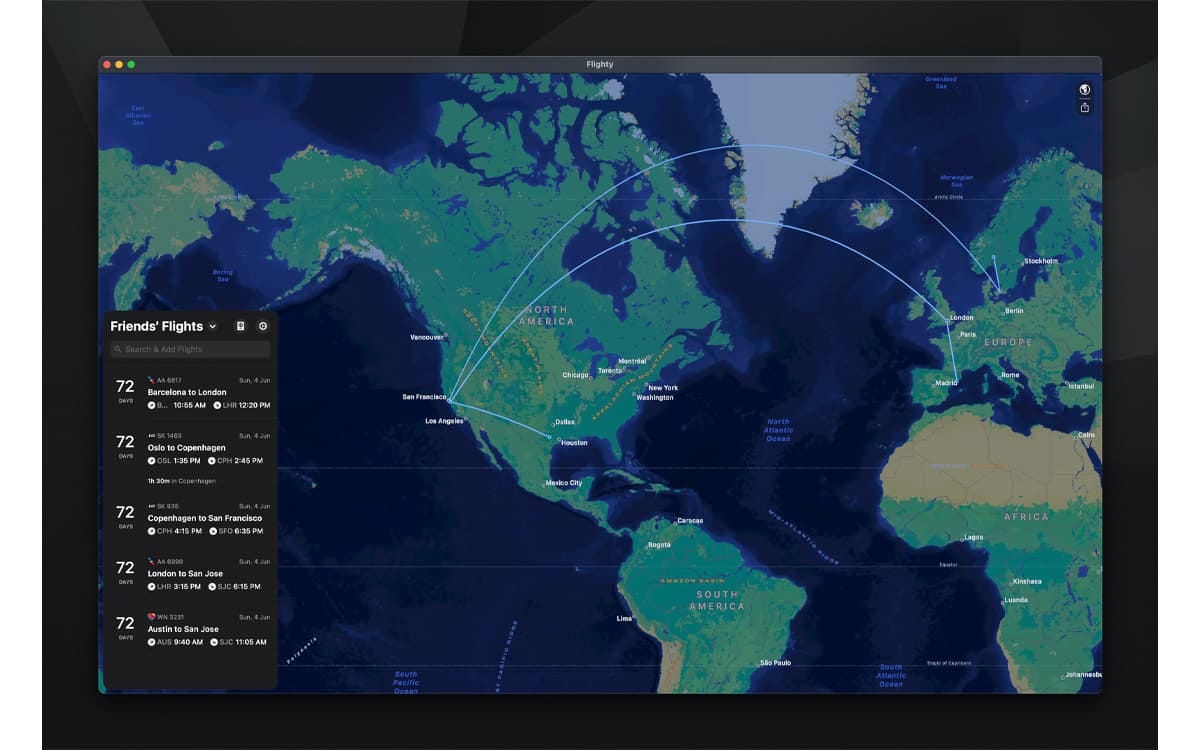This screenshot has height=750, width=1200.
Task: Expand the Friends' Flights dropdown chevron
Action: tap(213, 327)
